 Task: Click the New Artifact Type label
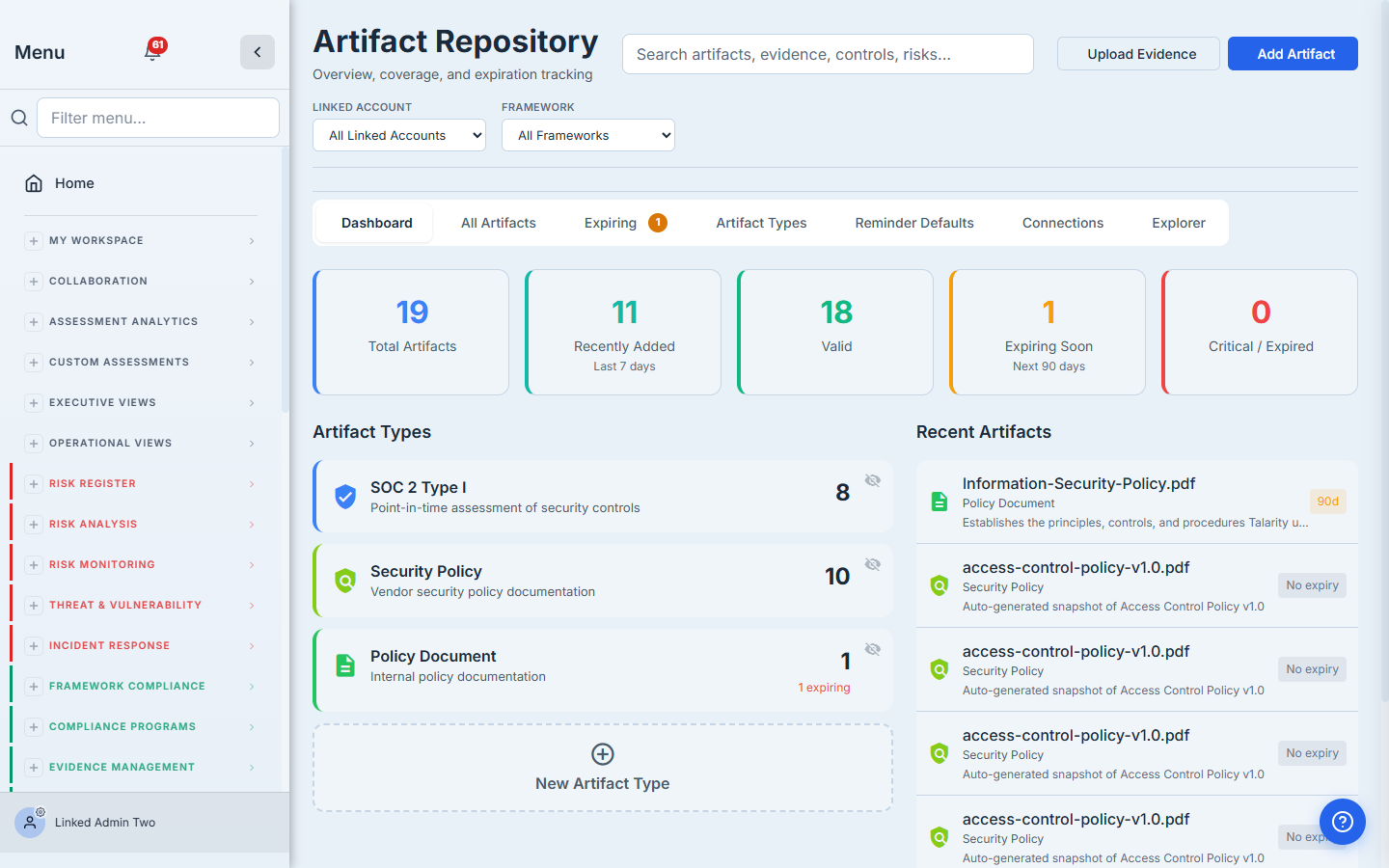603,784
